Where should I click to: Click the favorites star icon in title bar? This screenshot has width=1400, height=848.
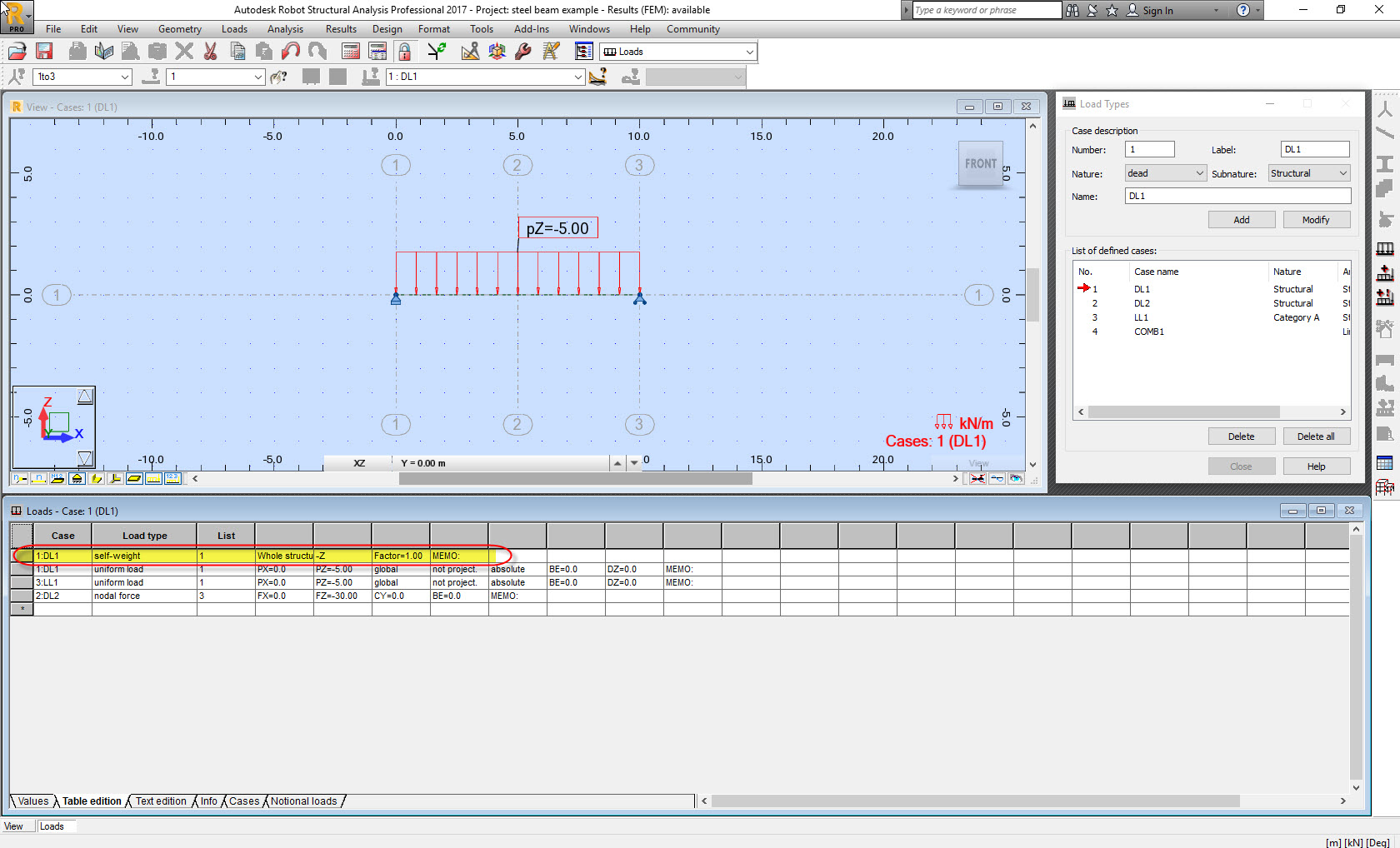click(x=1112, y=10)
